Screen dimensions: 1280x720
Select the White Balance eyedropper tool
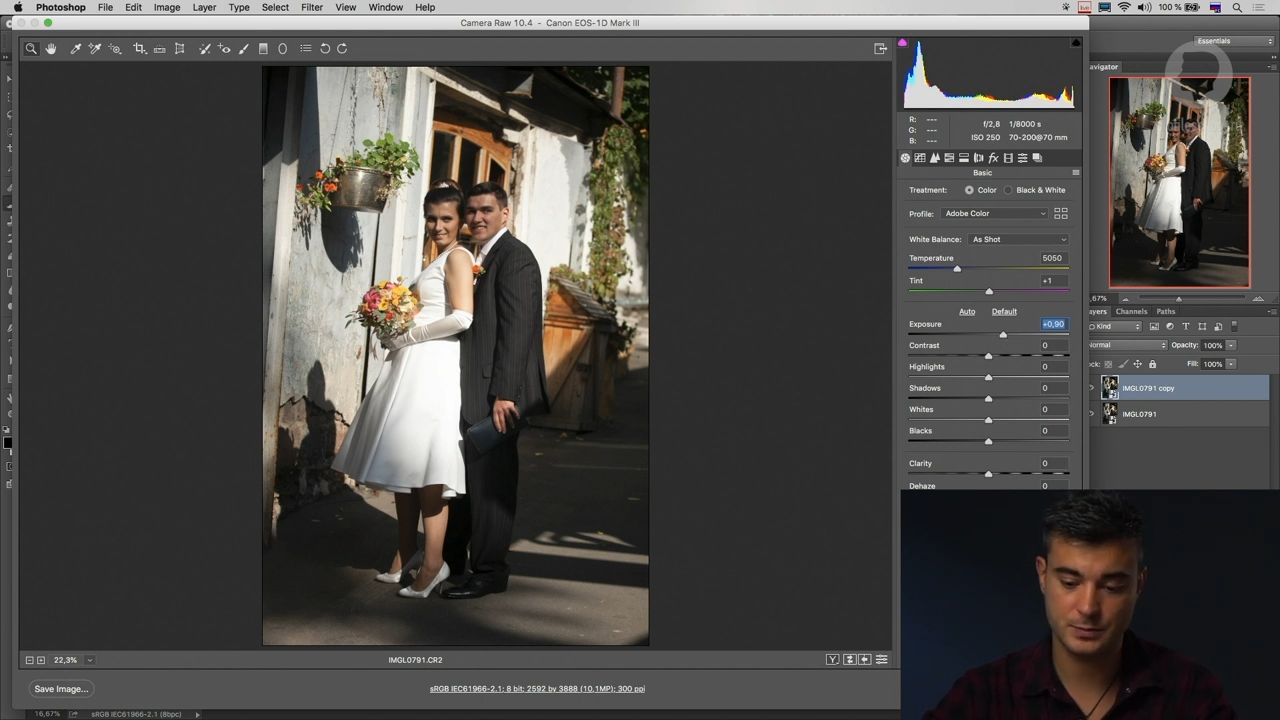point(76,48)
